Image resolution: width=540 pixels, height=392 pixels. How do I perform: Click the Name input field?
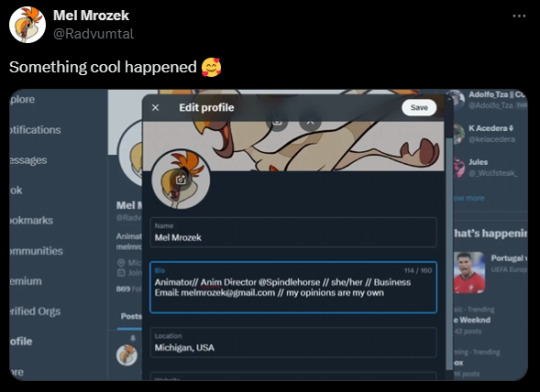293,233
